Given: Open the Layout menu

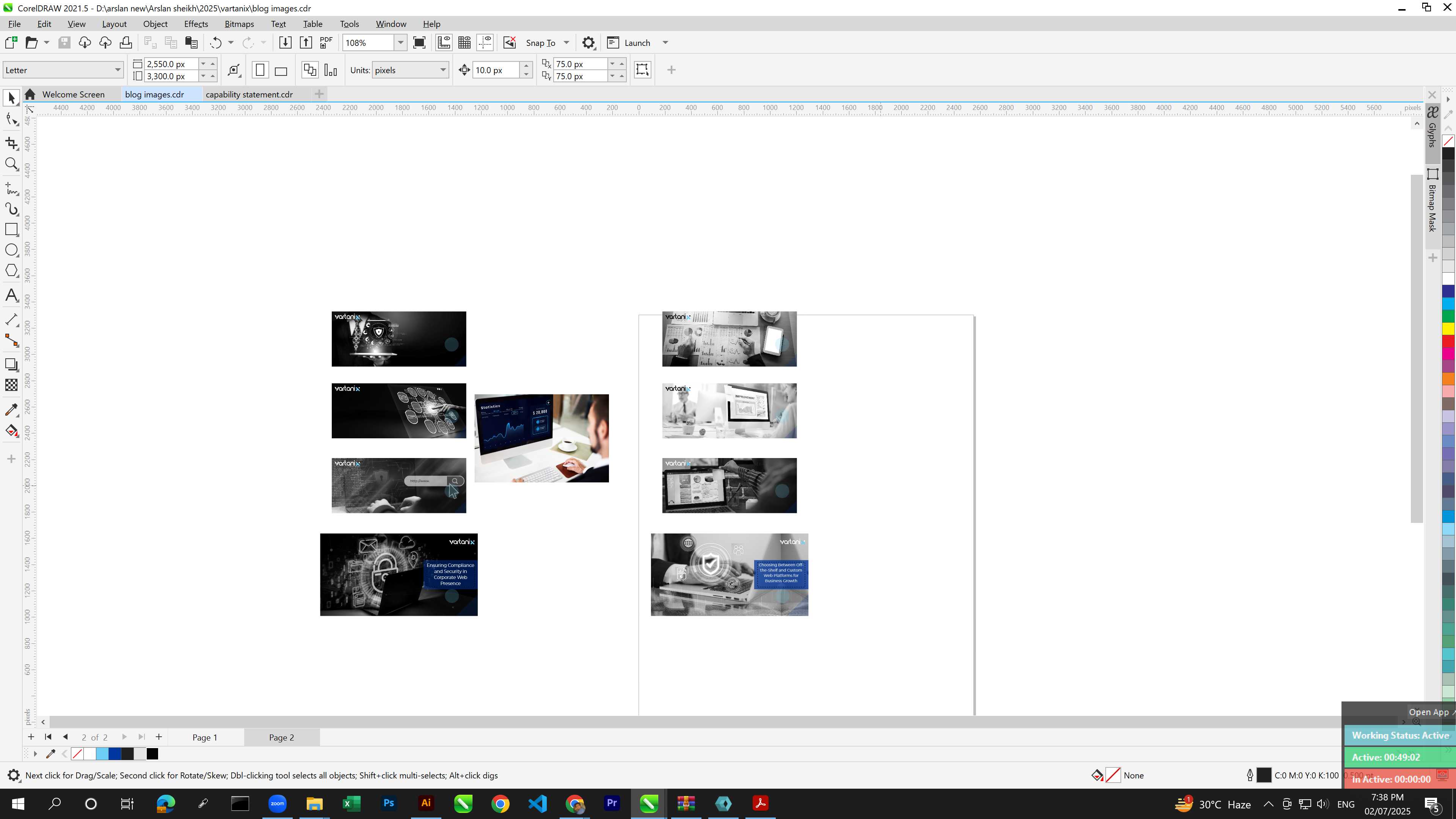Looking at the screenshot, I should point(114,24).
